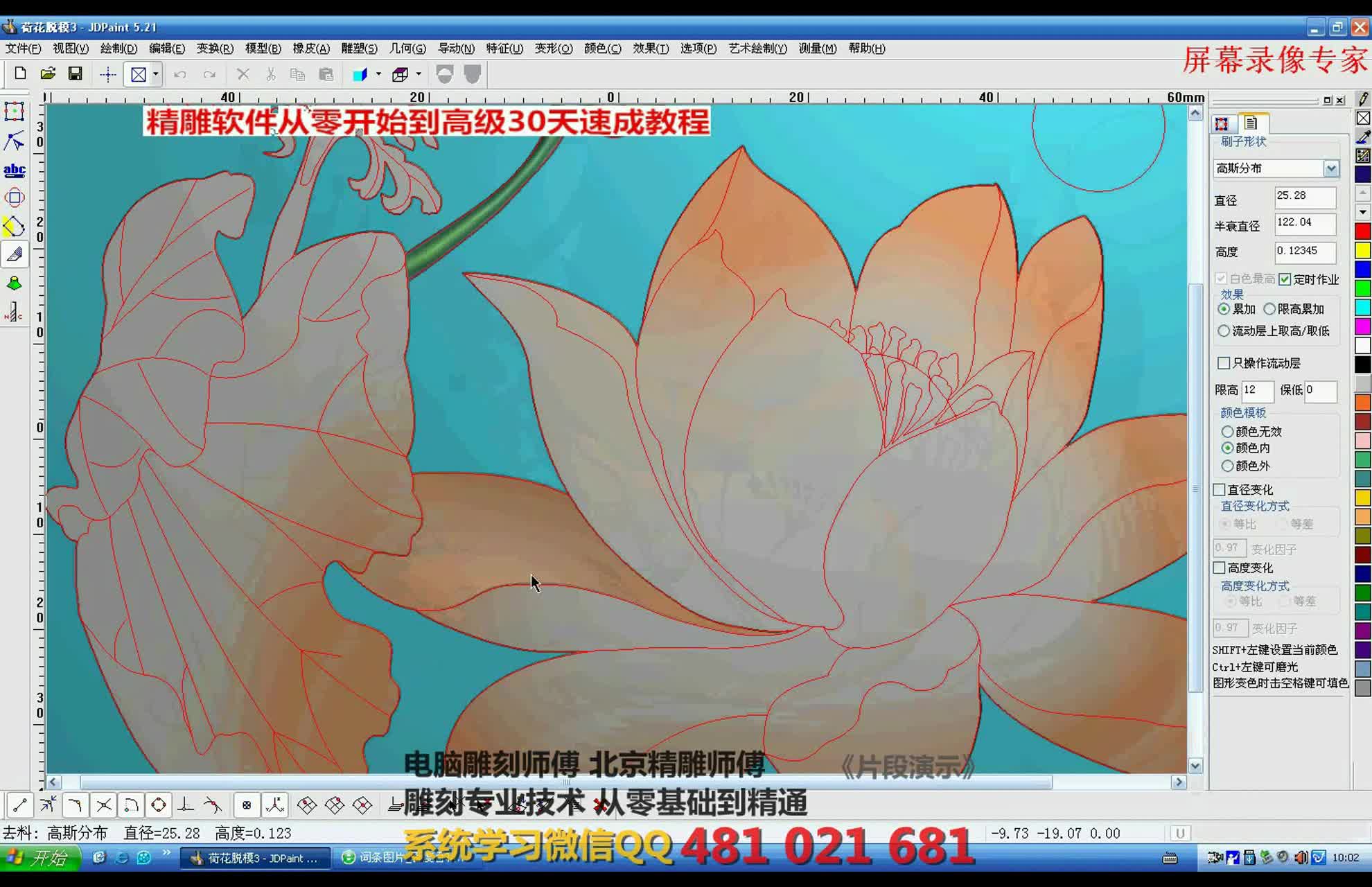Select the 颜色外 radio button

[x=1226, y=466]
